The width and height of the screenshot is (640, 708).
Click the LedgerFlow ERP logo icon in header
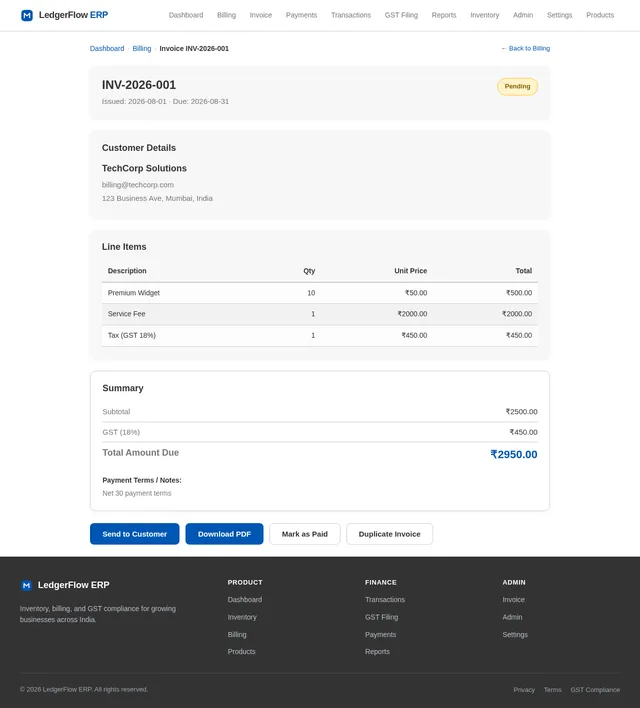[27, 15]
